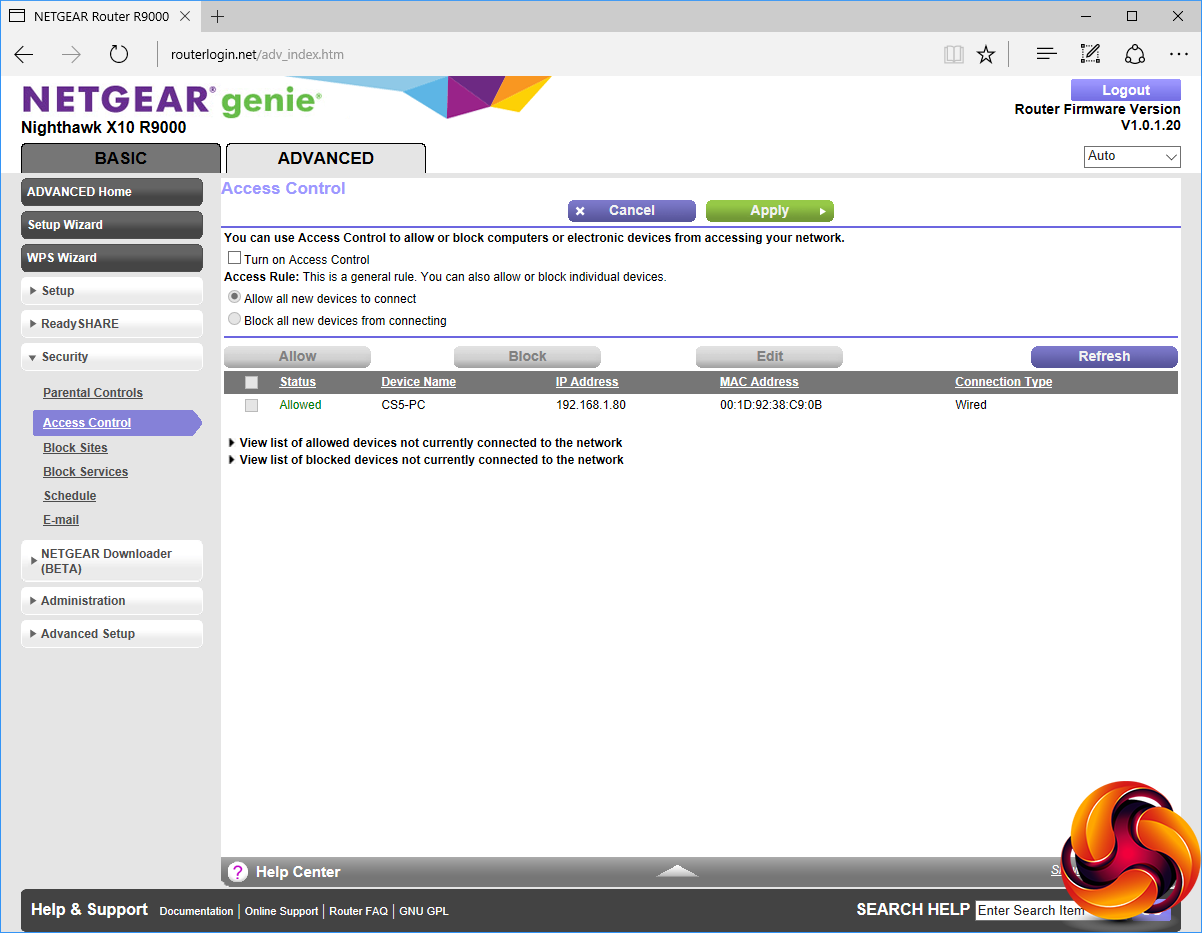This screenshot has height=933, width=1202.
Task: Launch the WPS Wizard
Action: pos(112,258)
